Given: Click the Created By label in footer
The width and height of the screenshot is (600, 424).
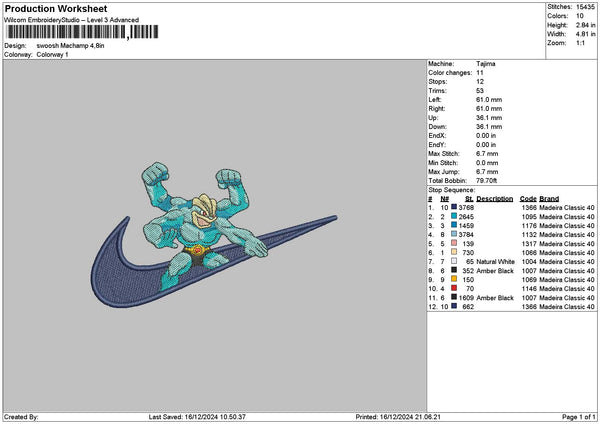Looking at the screenshot, I should pyautogui.click(x=21, y=417).
